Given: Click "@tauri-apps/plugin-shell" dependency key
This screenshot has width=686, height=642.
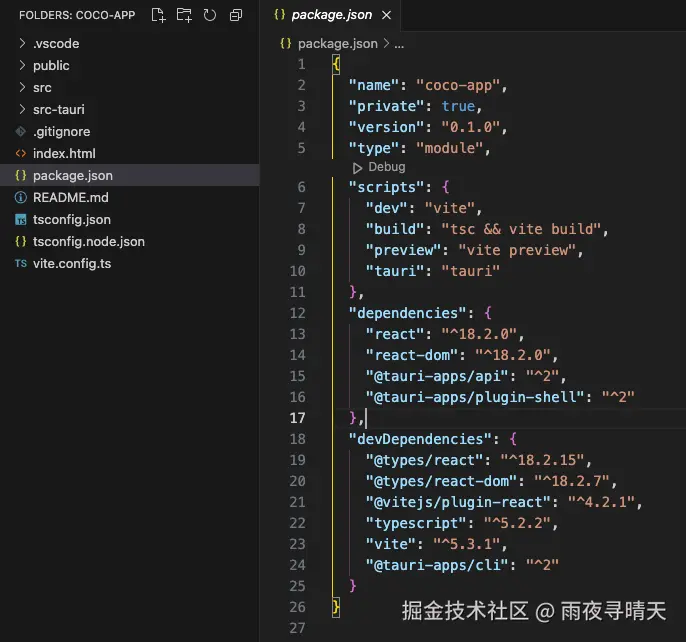Looking at the screenshot, I should [475, 397].
